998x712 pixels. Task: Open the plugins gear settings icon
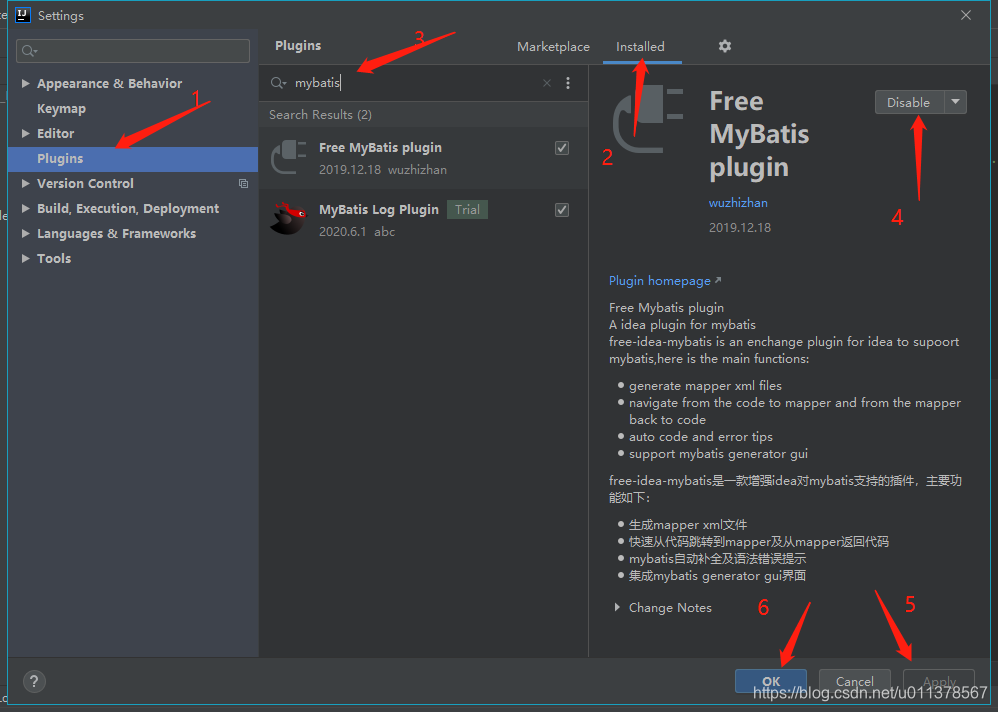(x=724, y=46)
